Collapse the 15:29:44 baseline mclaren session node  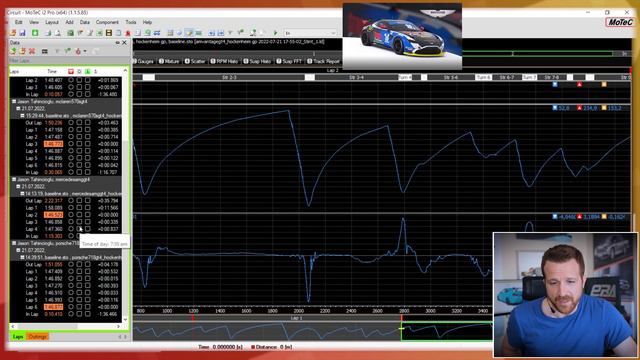(x=22, y=116)
